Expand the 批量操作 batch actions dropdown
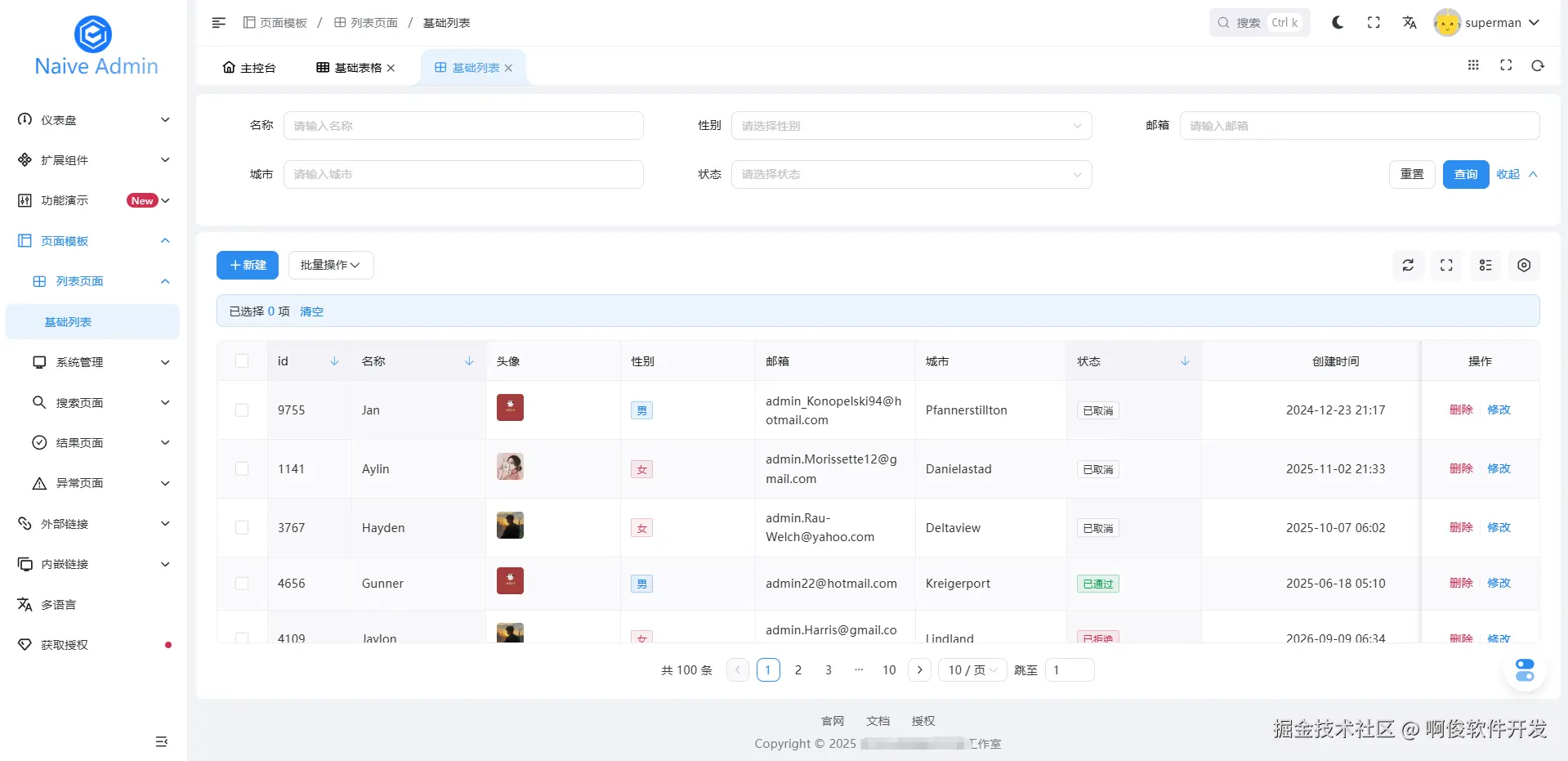Viewport: 1568px width, 761px height. (x=330, y=265)
